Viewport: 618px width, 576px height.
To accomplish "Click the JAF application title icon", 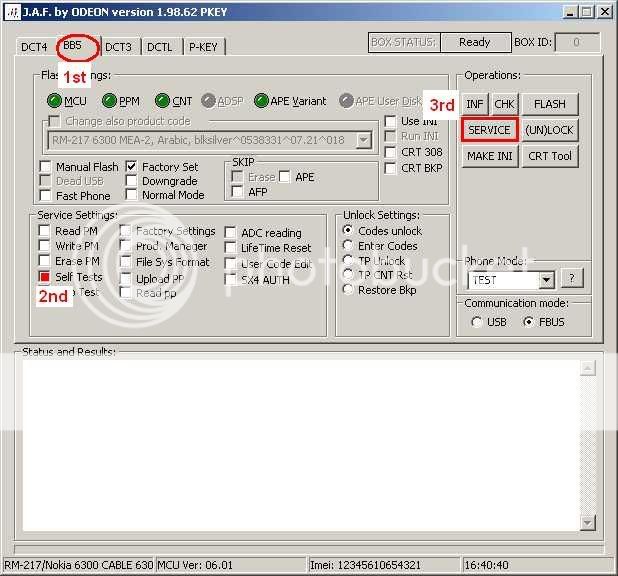I will (13, 12).
